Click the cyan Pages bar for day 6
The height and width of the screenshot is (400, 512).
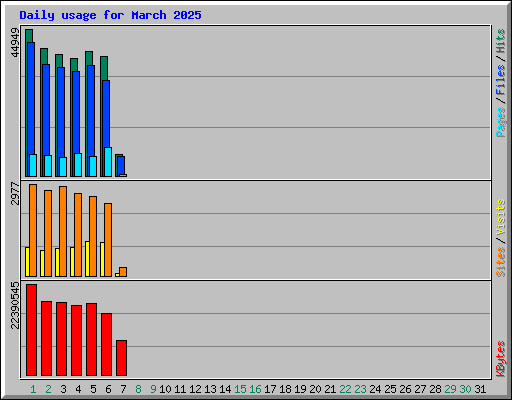[108, 162]
